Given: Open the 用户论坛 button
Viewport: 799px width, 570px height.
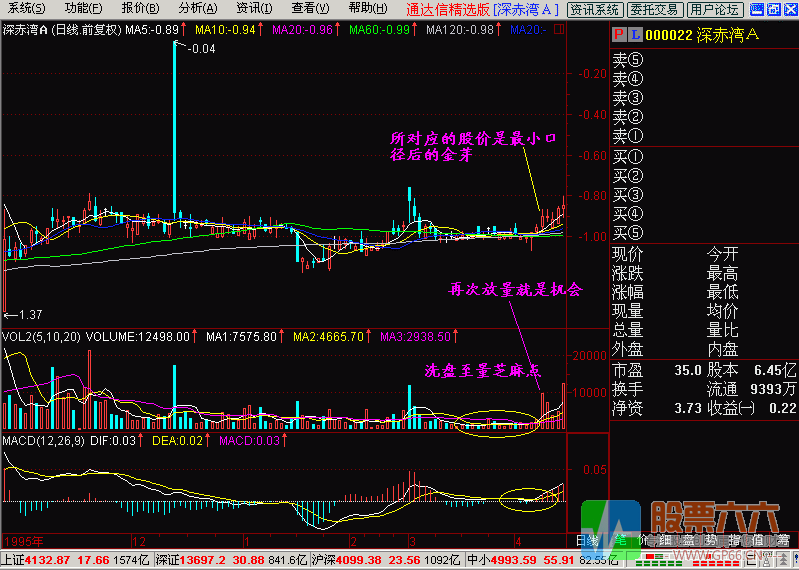Looking at the screenshot, I should click(x=714, y=9).
